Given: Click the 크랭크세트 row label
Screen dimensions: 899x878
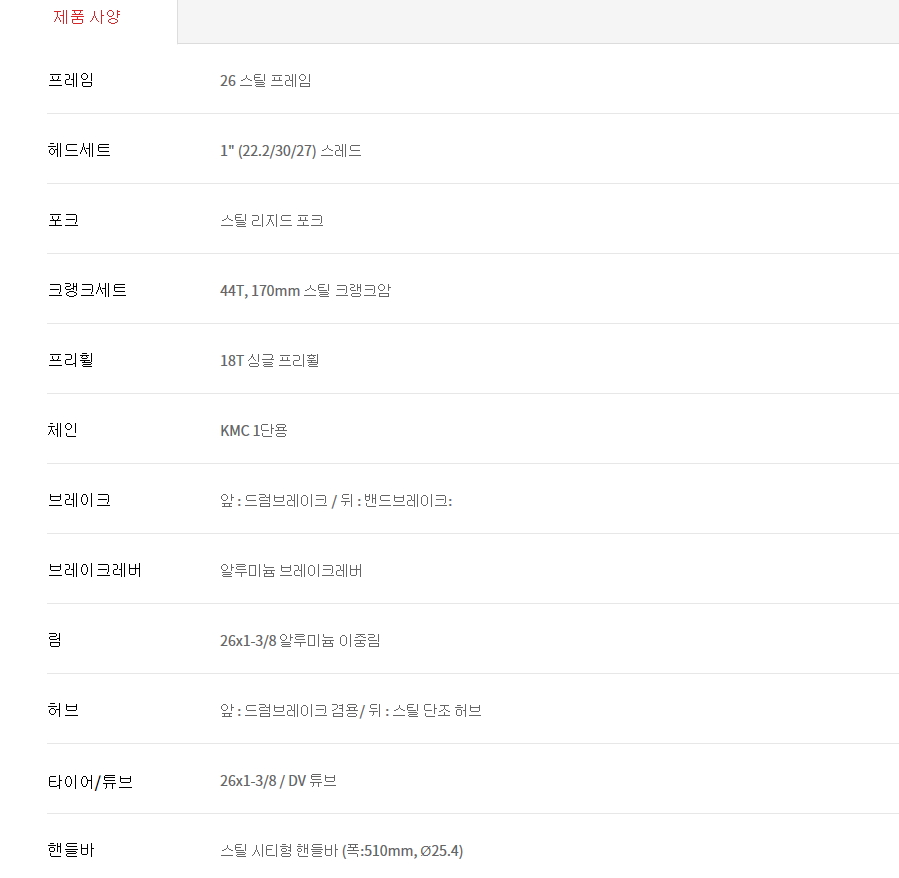Looking at the screenshot, I should [x=87, y=290].
